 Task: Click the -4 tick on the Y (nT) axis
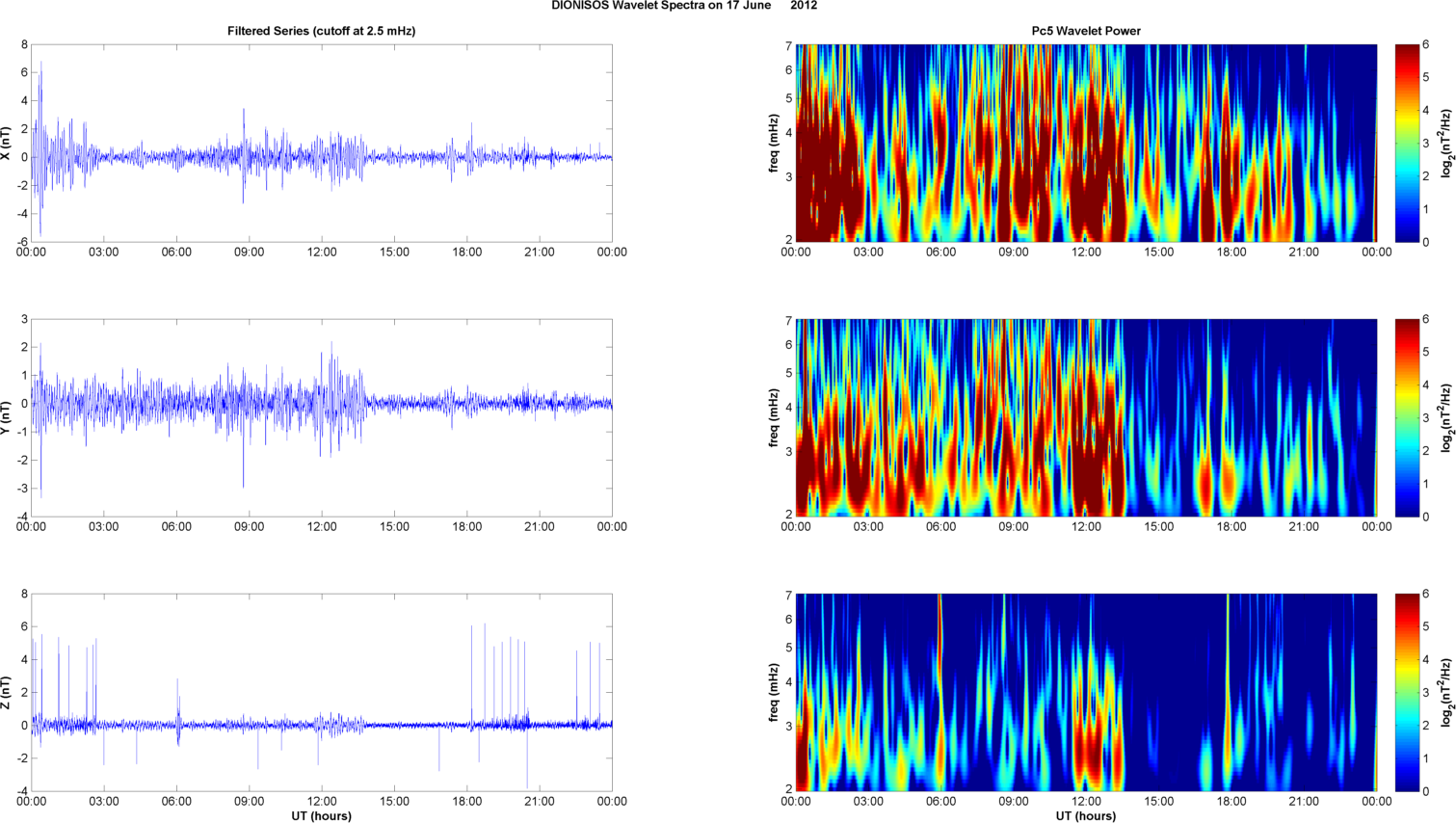(22, 517)
